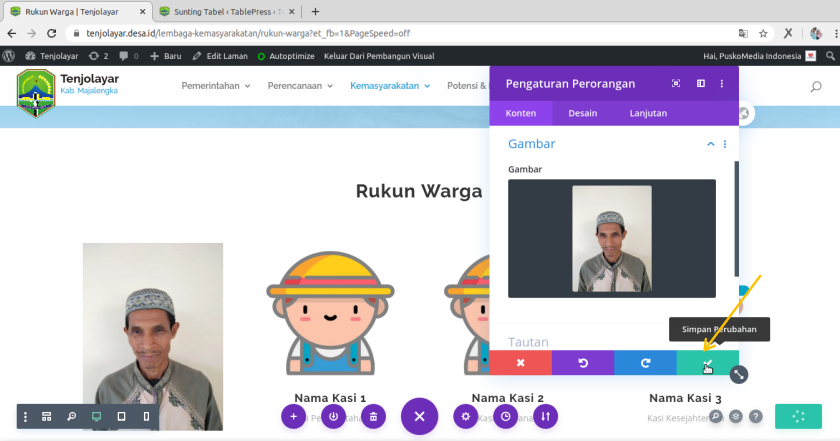Toggle split column view icon in settings header

pyautogui.click(x=700, y=83)
